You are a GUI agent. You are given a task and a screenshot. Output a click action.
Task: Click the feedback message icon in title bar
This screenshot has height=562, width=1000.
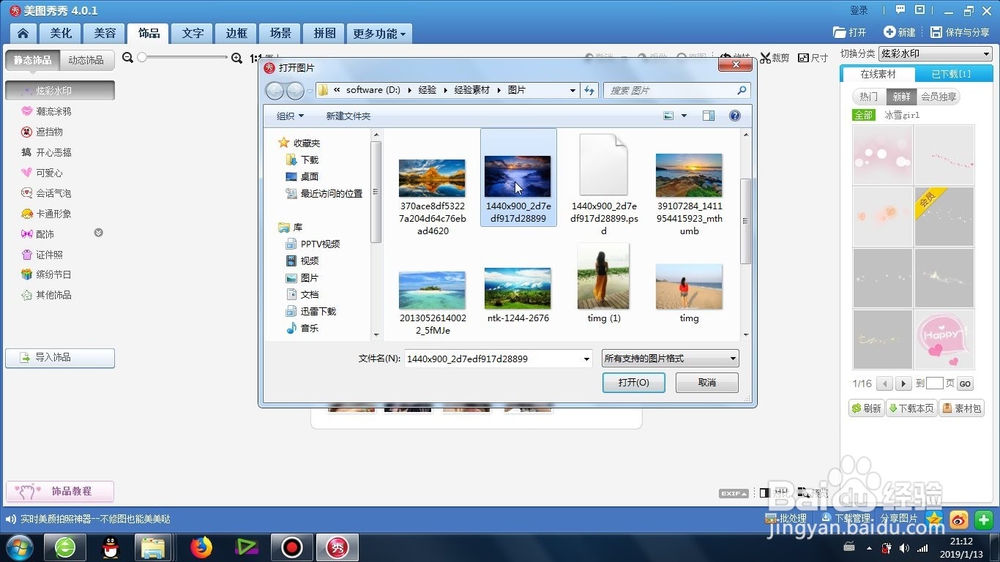[x=900, y=10]
